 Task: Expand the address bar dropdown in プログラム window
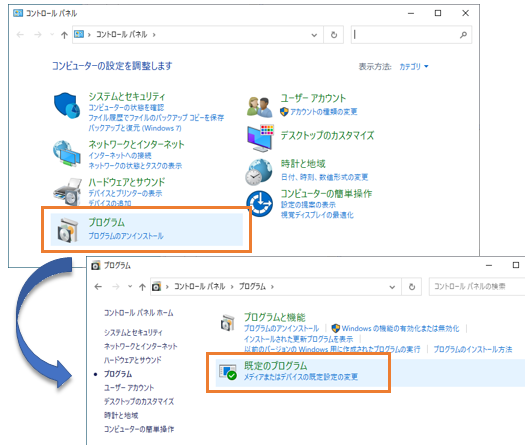(x=392, y=287)
